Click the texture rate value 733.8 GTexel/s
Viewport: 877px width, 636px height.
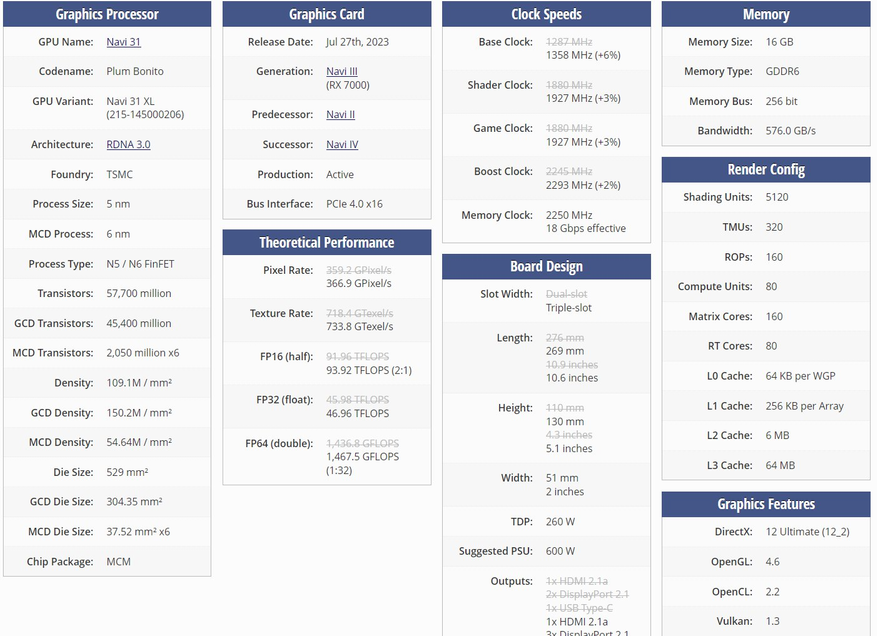coord(360,327)
